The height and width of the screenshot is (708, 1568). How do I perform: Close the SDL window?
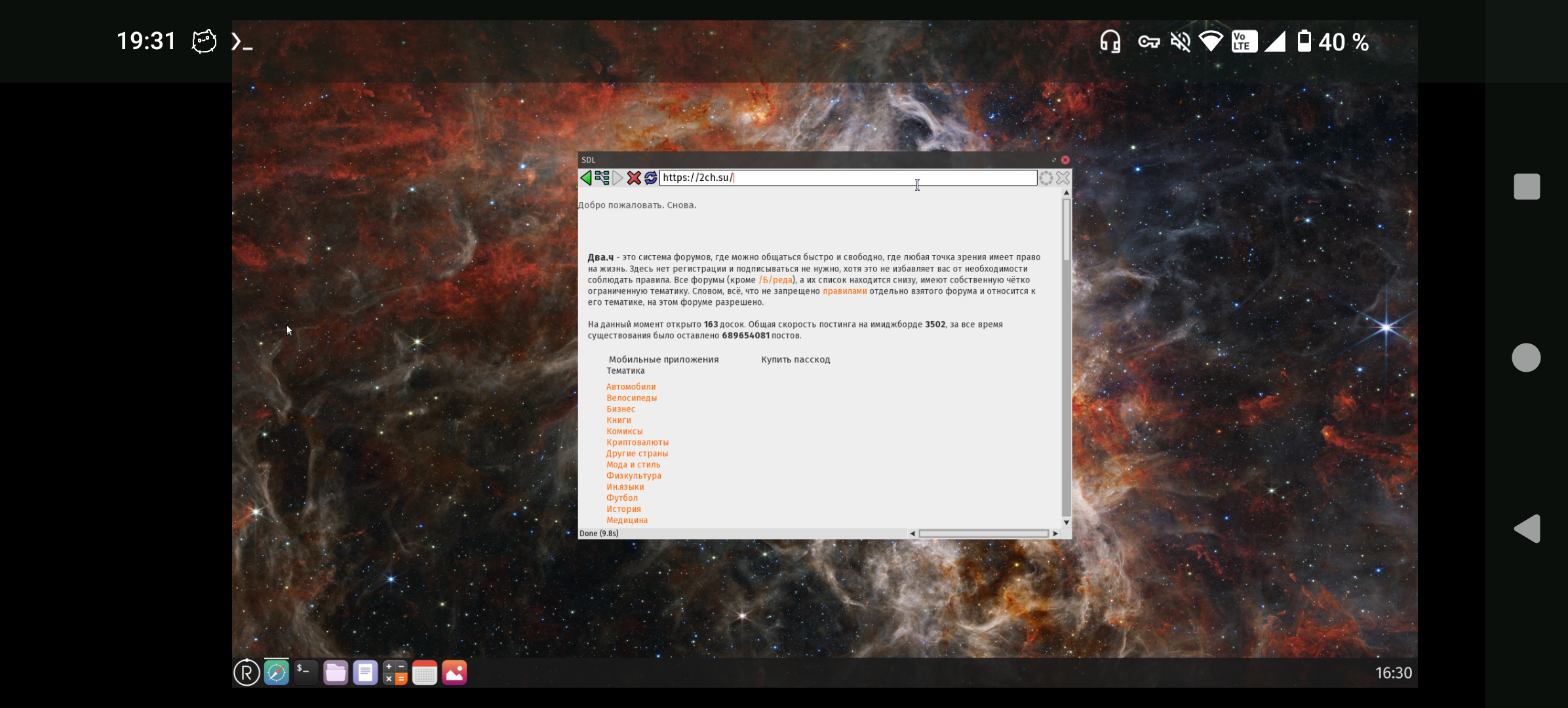1065,160
